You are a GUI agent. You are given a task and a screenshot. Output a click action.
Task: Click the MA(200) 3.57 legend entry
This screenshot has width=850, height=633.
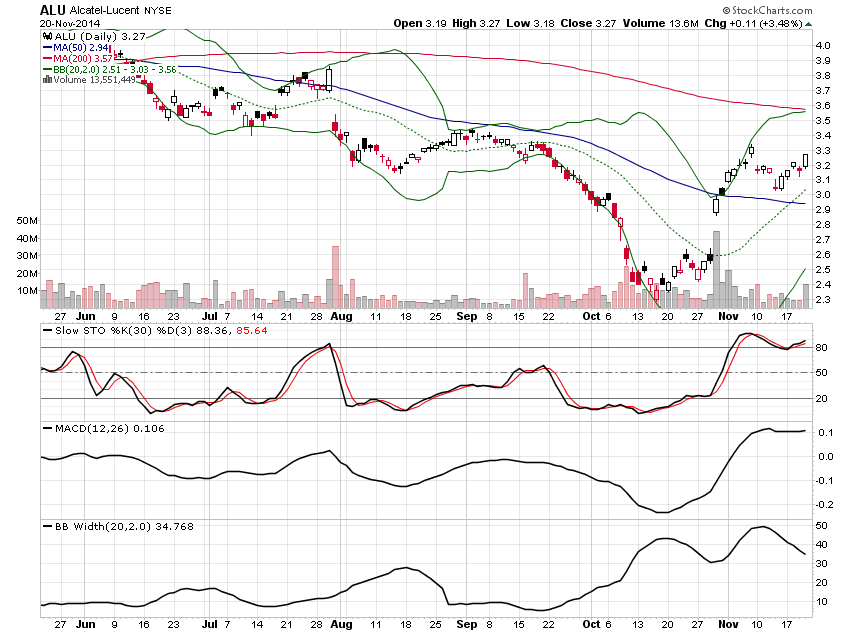point(83,58)
